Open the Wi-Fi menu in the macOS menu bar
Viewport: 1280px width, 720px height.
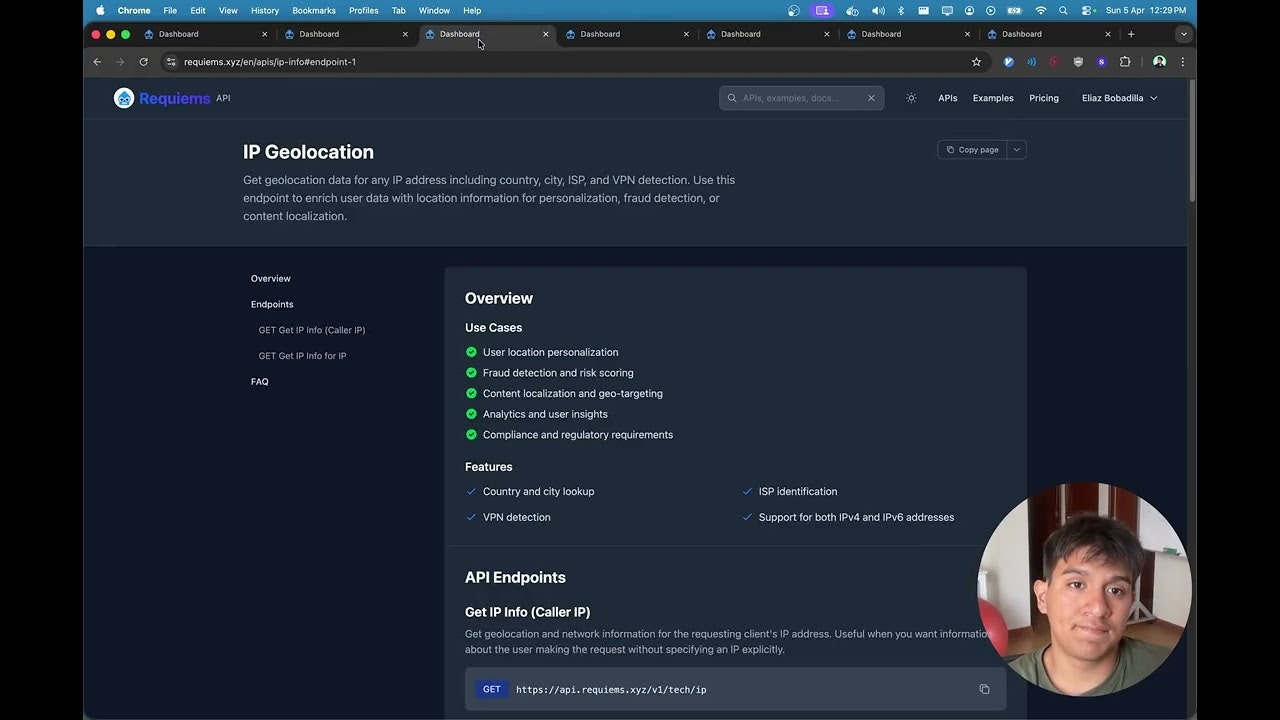coord(1040,10)
